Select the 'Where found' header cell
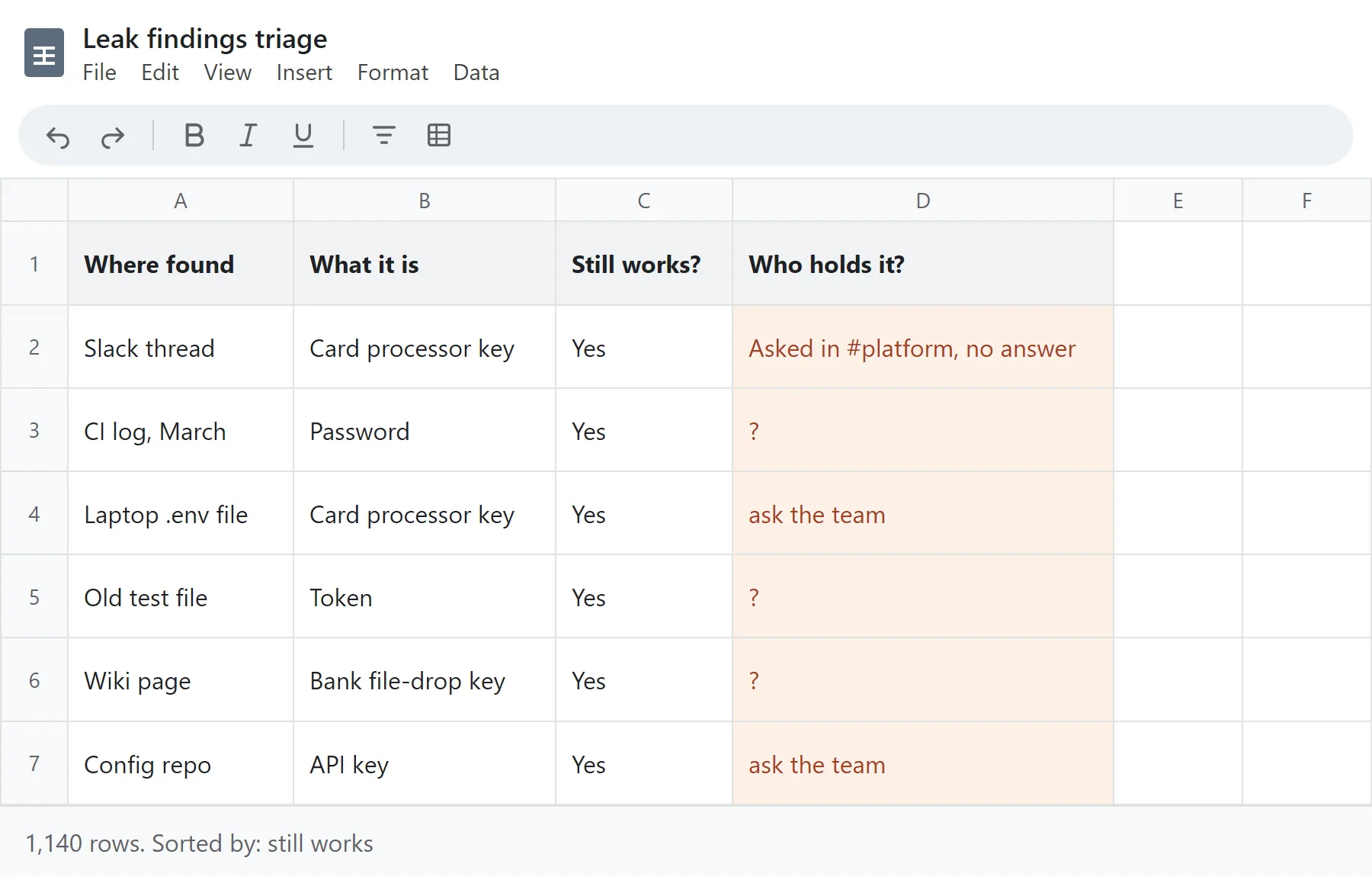Screen dimensions: 1372x880 pos(181,264)
